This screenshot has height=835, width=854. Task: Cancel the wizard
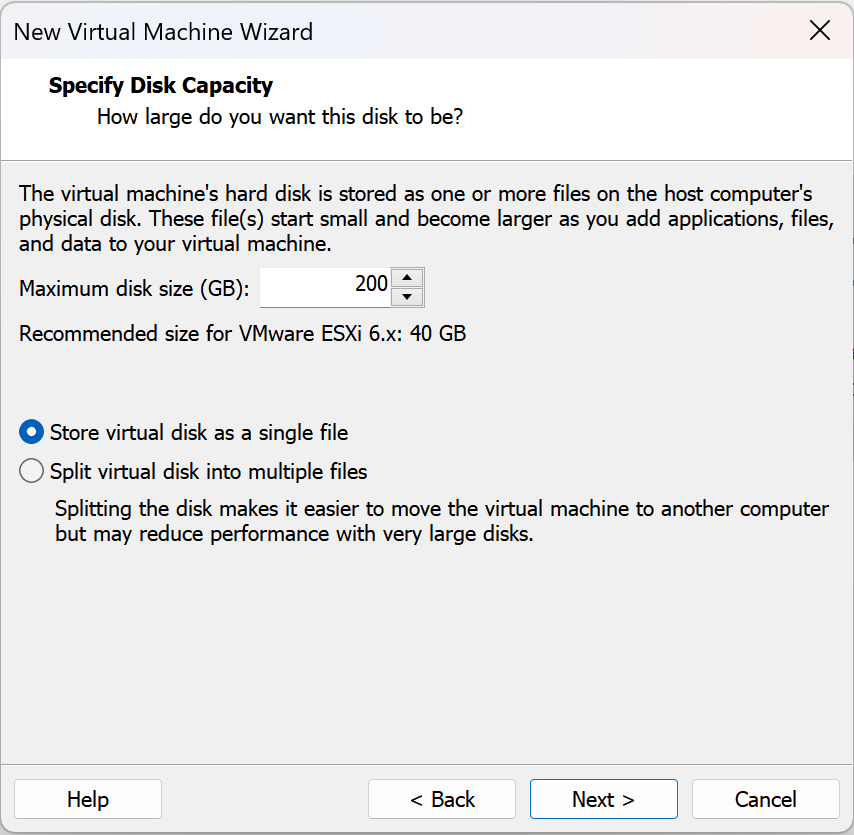765,799
